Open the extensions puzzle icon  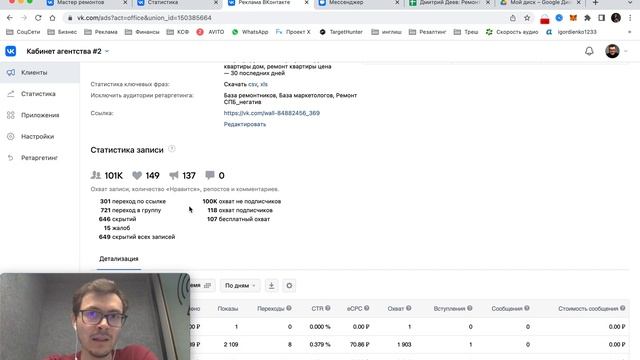[x=588, y=18]
